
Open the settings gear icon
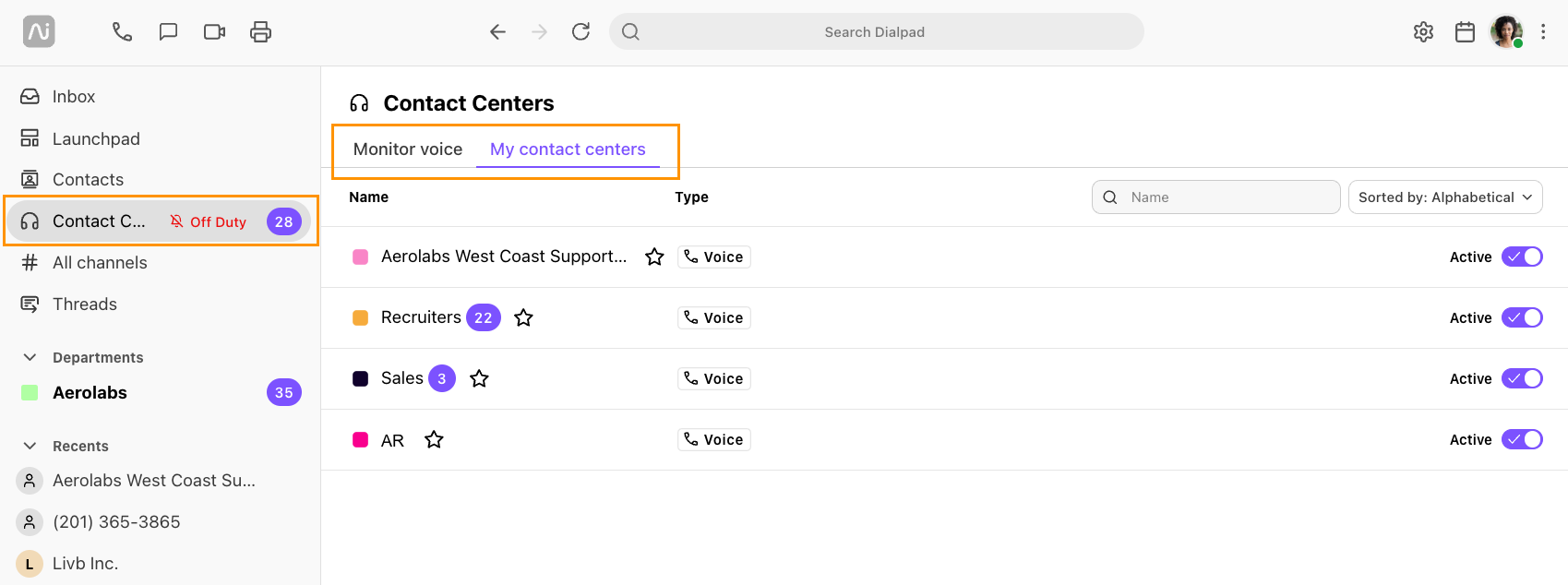[x=1423, y=32]
